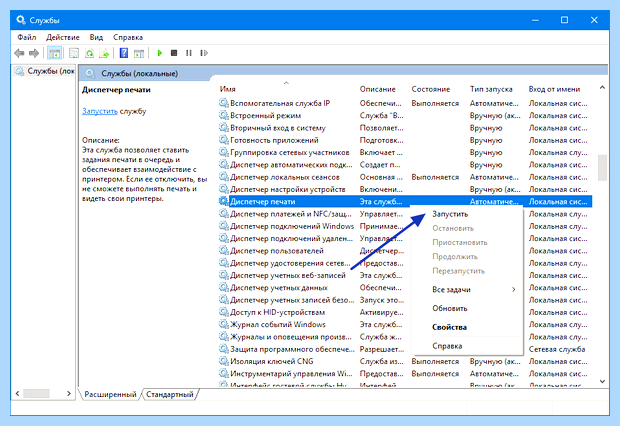
Task: Select Диспетчер учетных данных service
Action: [279, 288]
